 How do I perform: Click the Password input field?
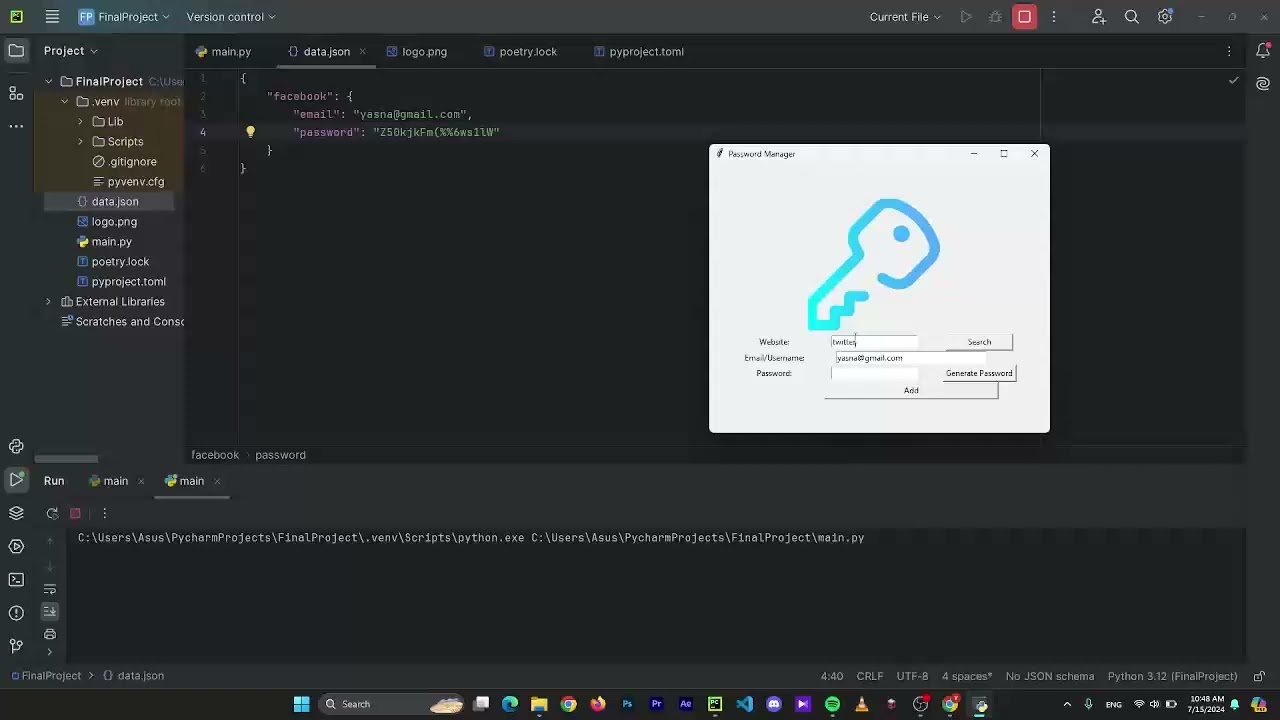(874, 373)
